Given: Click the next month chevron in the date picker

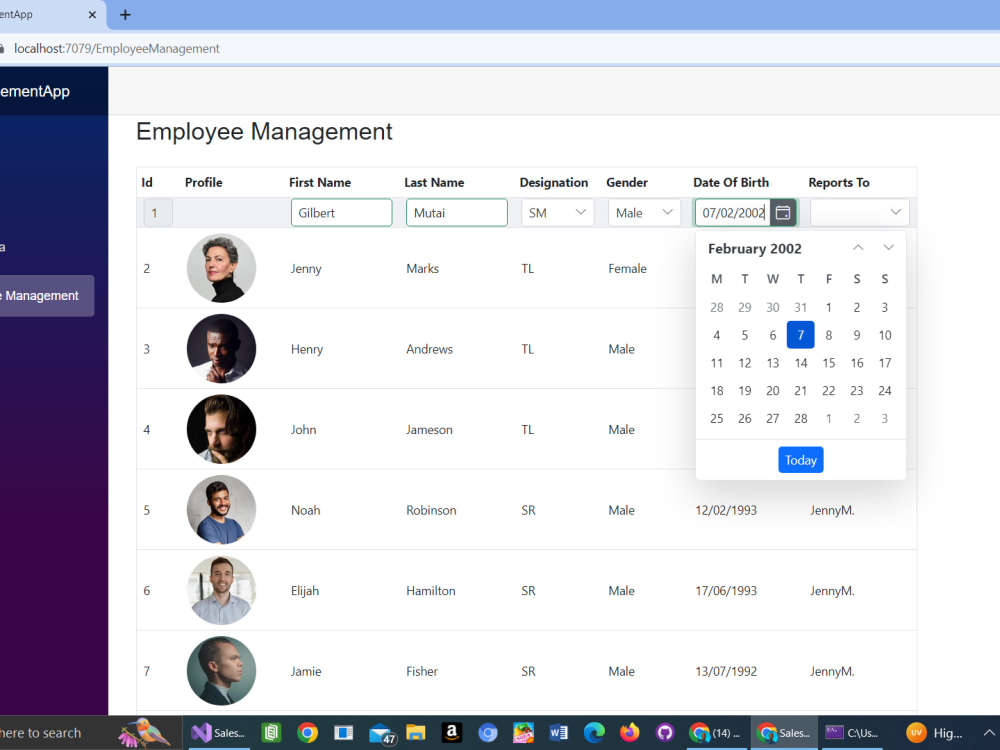Looking at the screenshot, I should [888, 247].
